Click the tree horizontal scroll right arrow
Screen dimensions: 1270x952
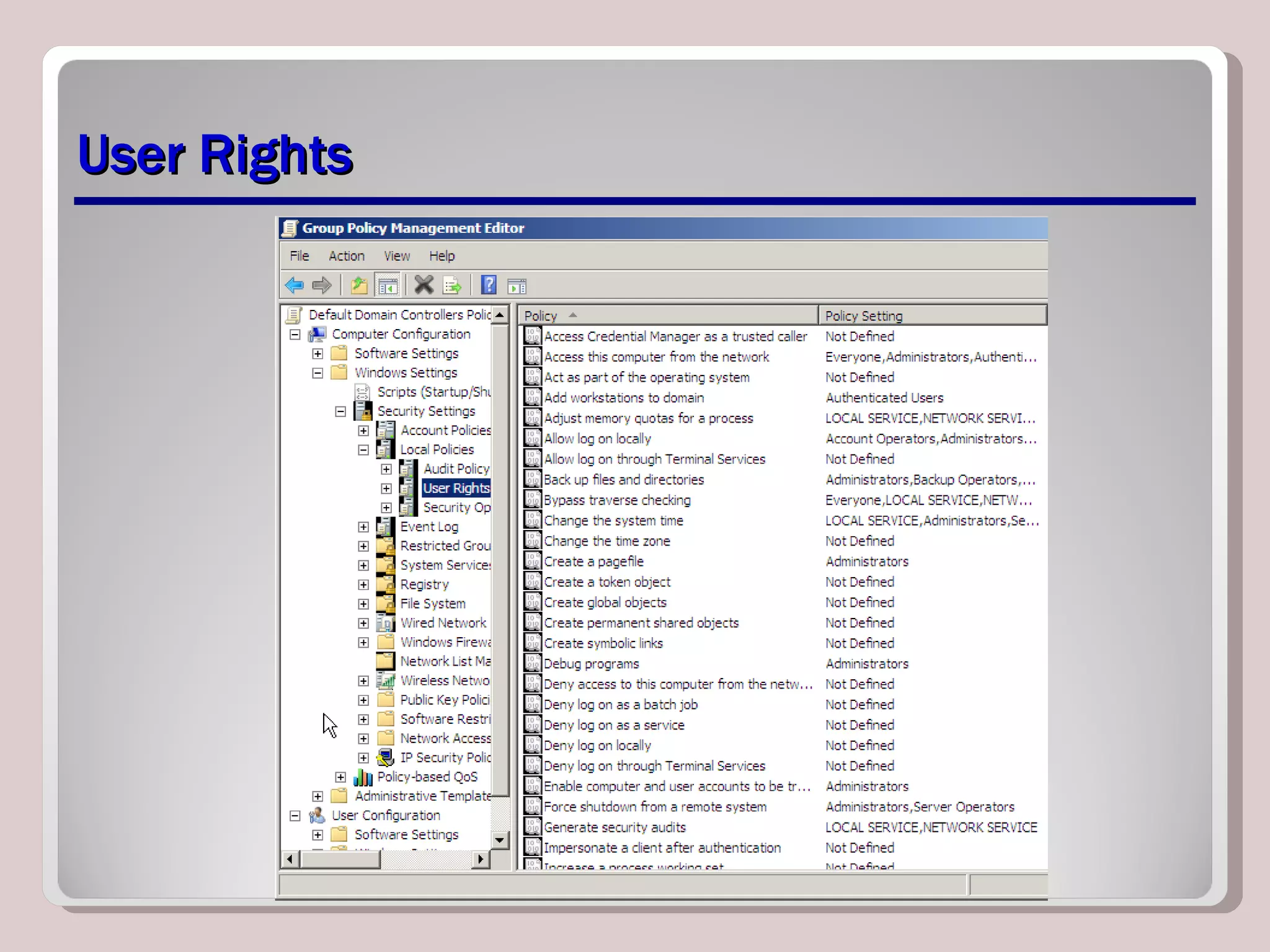(481, 859)
